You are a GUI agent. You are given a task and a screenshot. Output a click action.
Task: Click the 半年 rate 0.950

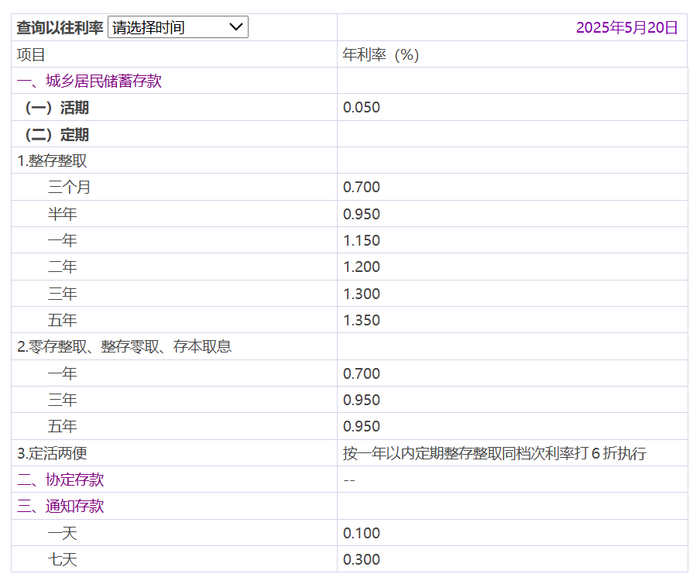361,214
